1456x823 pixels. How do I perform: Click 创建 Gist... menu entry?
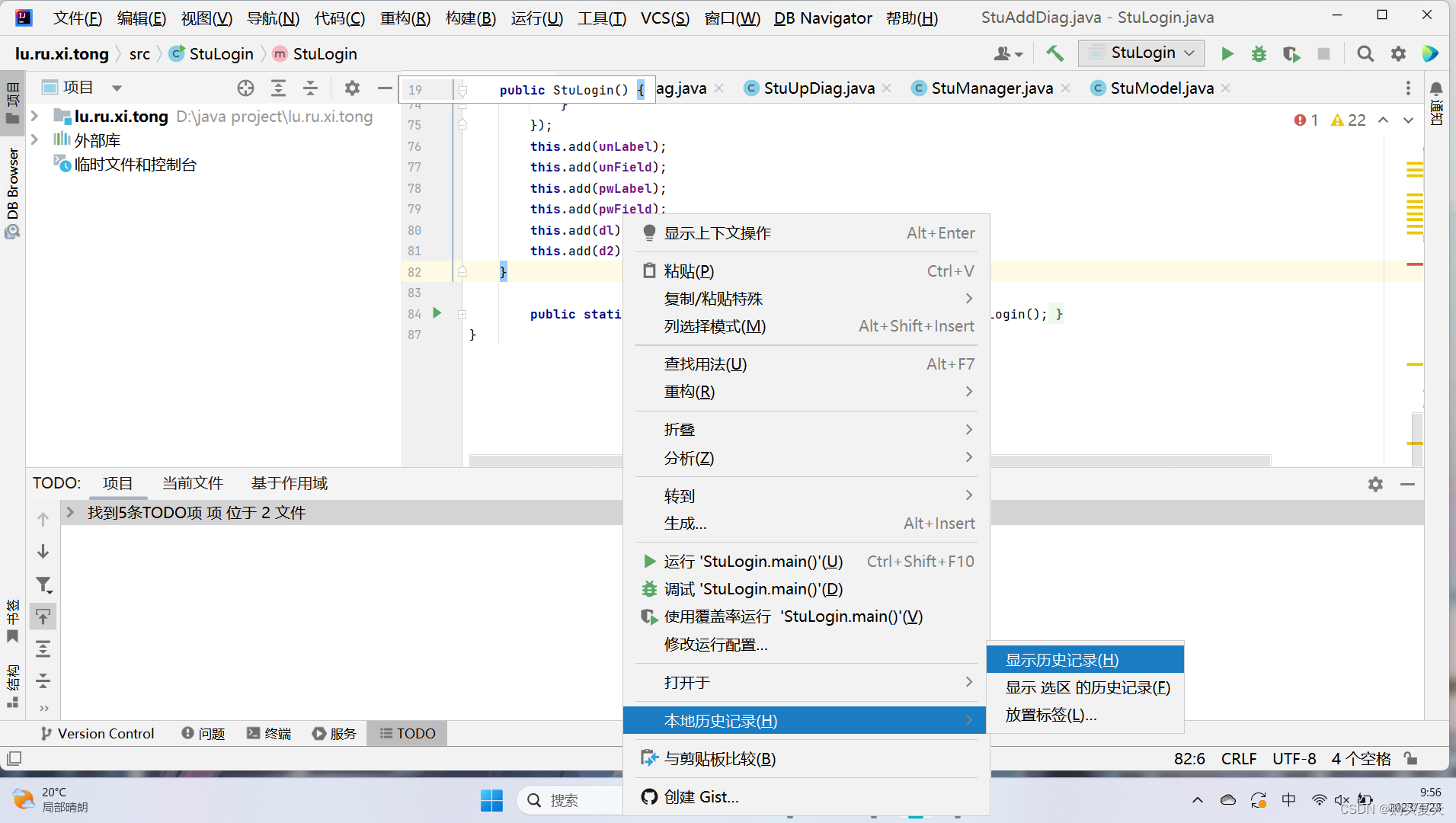click(x=806, y=797)
